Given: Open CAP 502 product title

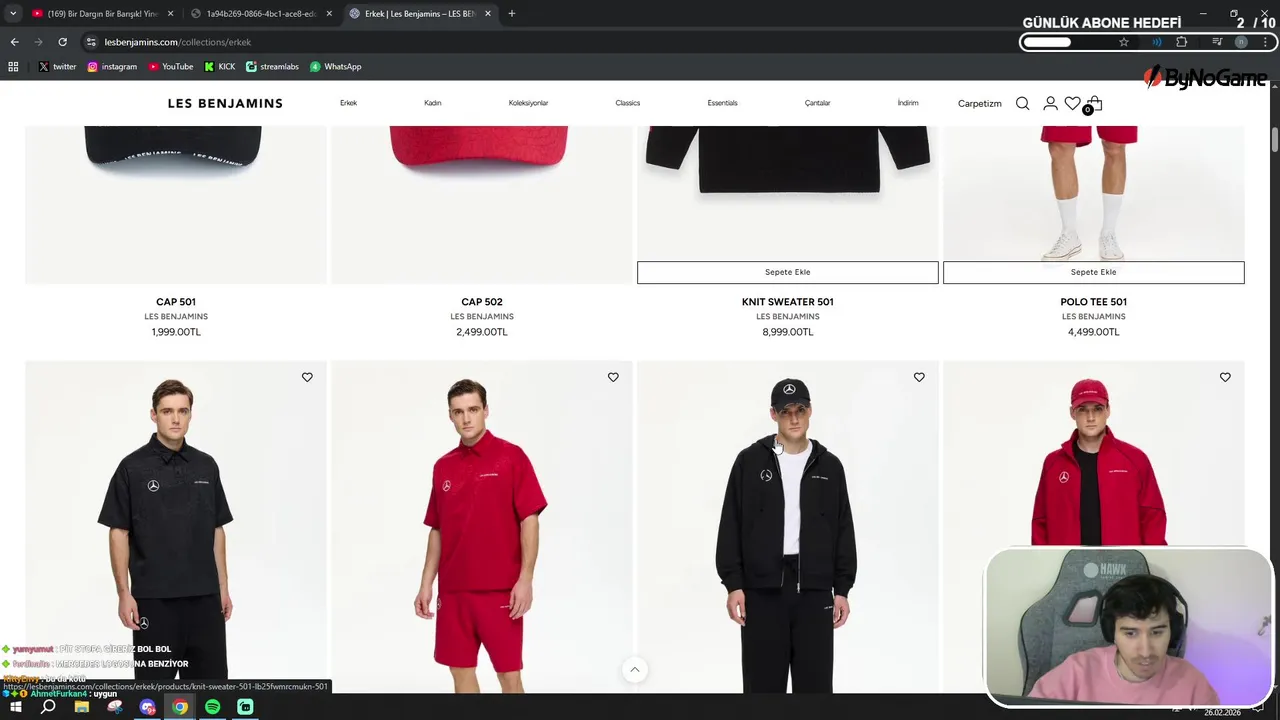Looking at the screenshot, I should [482, 302].
